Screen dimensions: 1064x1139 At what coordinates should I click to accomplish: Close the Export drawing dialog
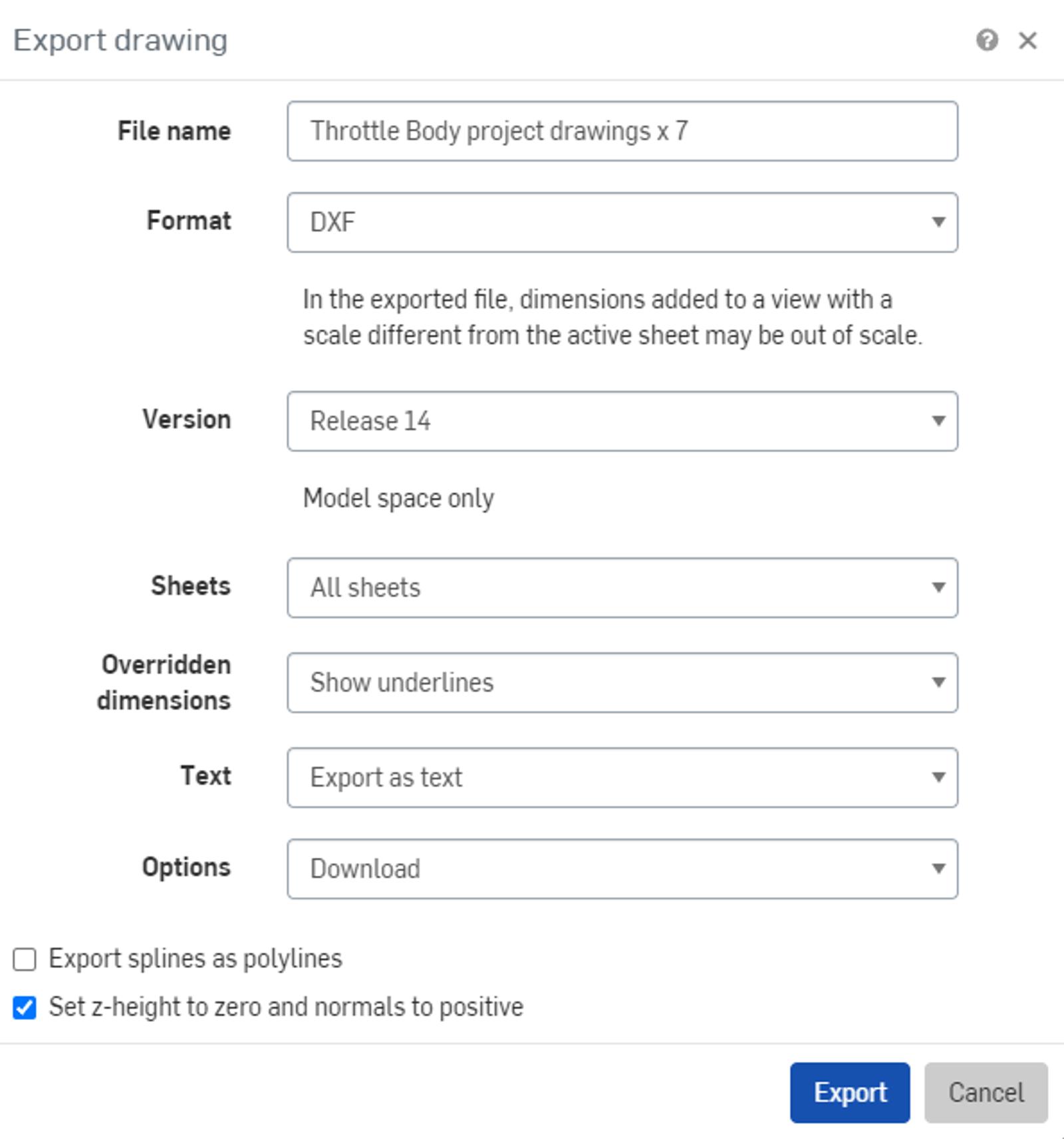click(x=1028, y=41)
